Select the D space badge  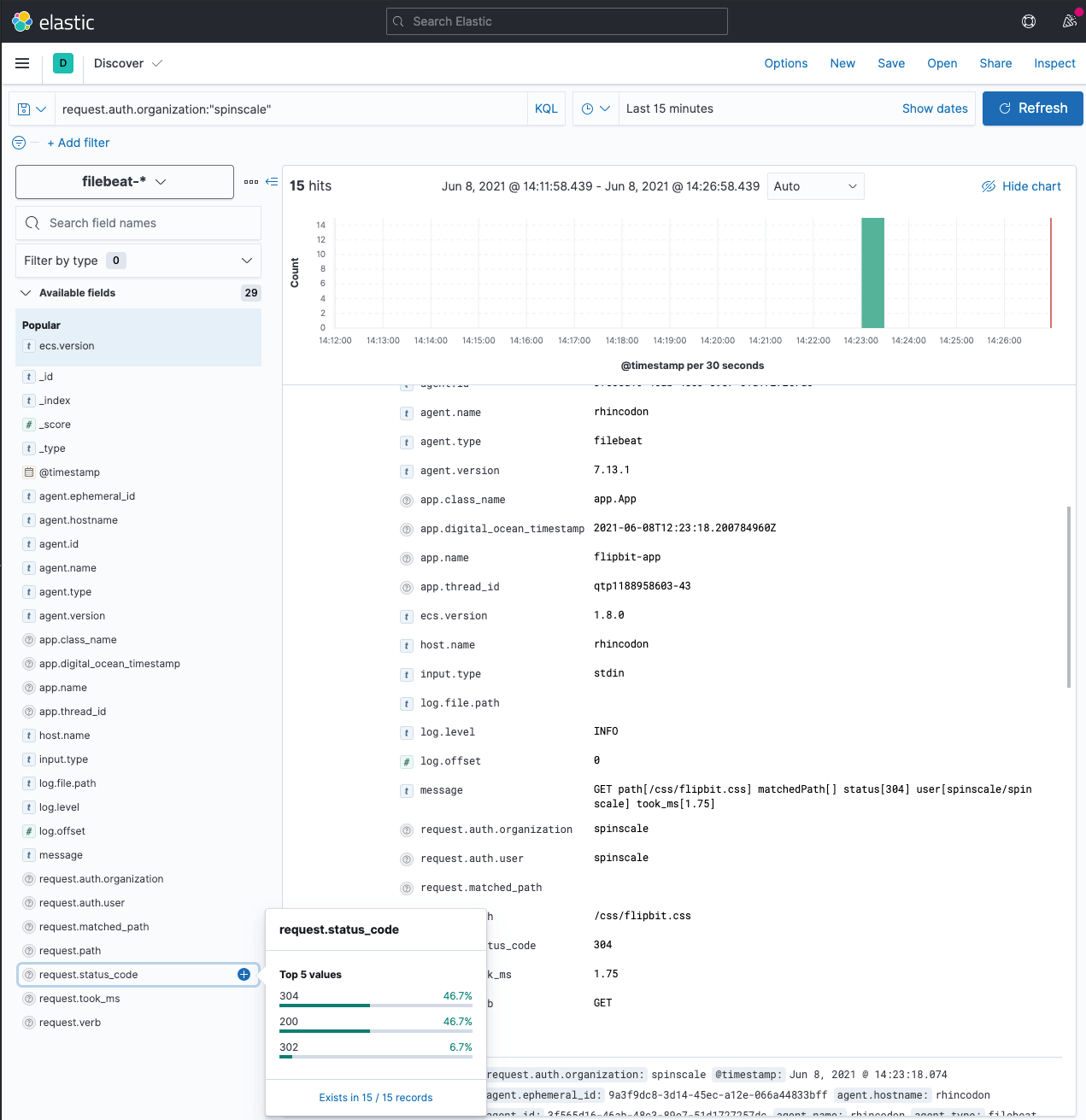tap(62, 63)
